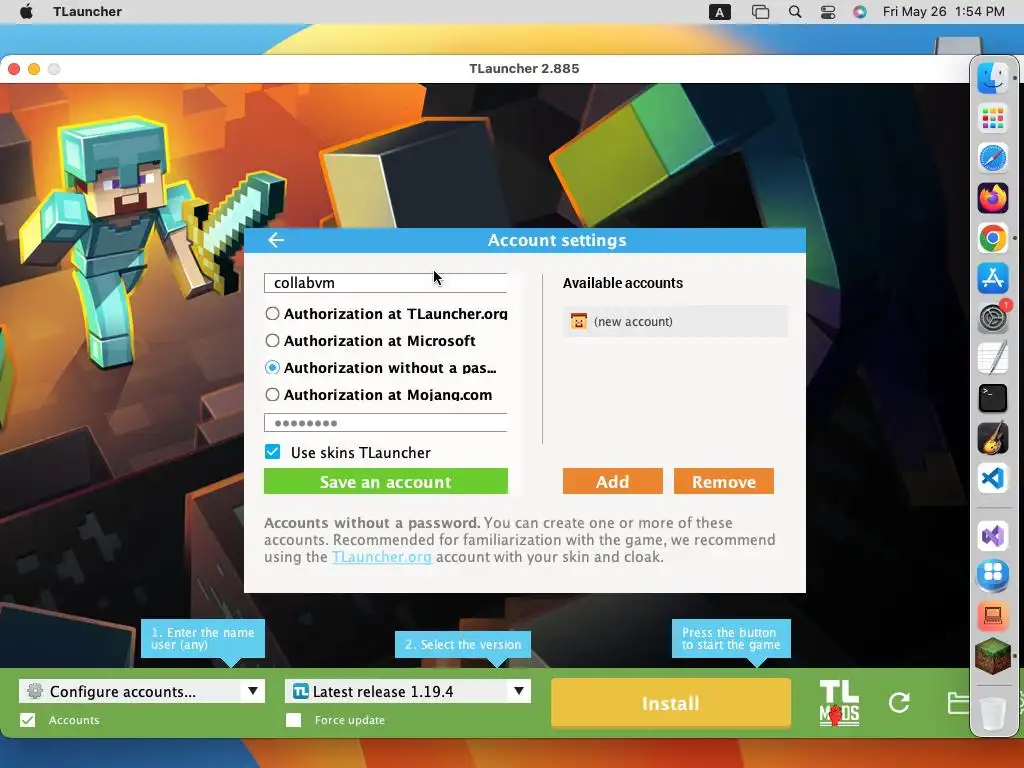The width and height of the screenshot is (1024, 768).
Task: Click the refresh icon in launcher bar
Action: (x=899, y=703)
